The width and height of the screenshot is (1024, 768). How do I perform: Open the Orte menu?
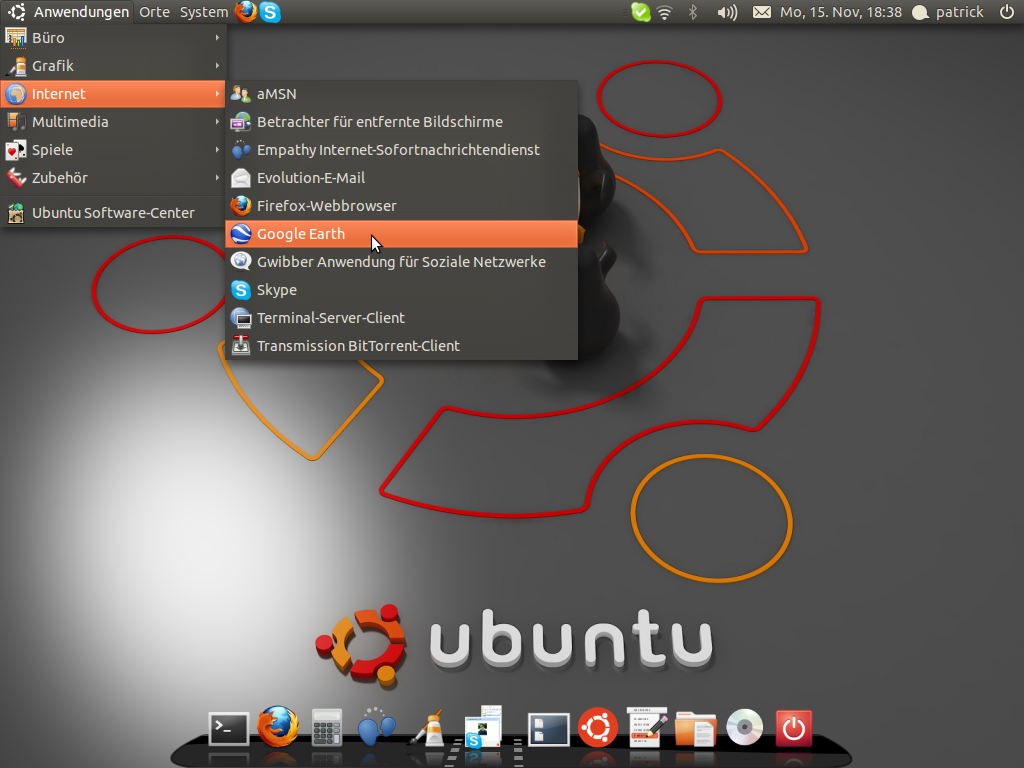coord(154,12)
